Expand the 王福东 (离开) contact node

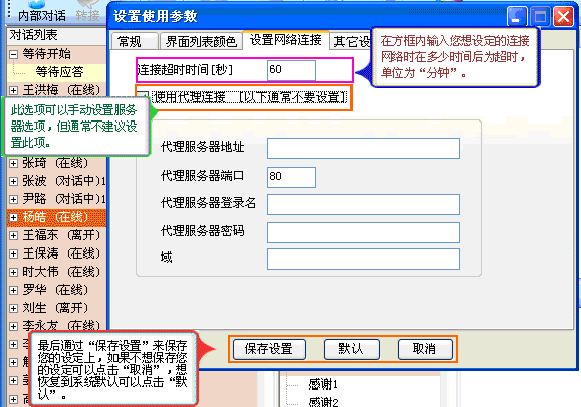coord(13,235)
